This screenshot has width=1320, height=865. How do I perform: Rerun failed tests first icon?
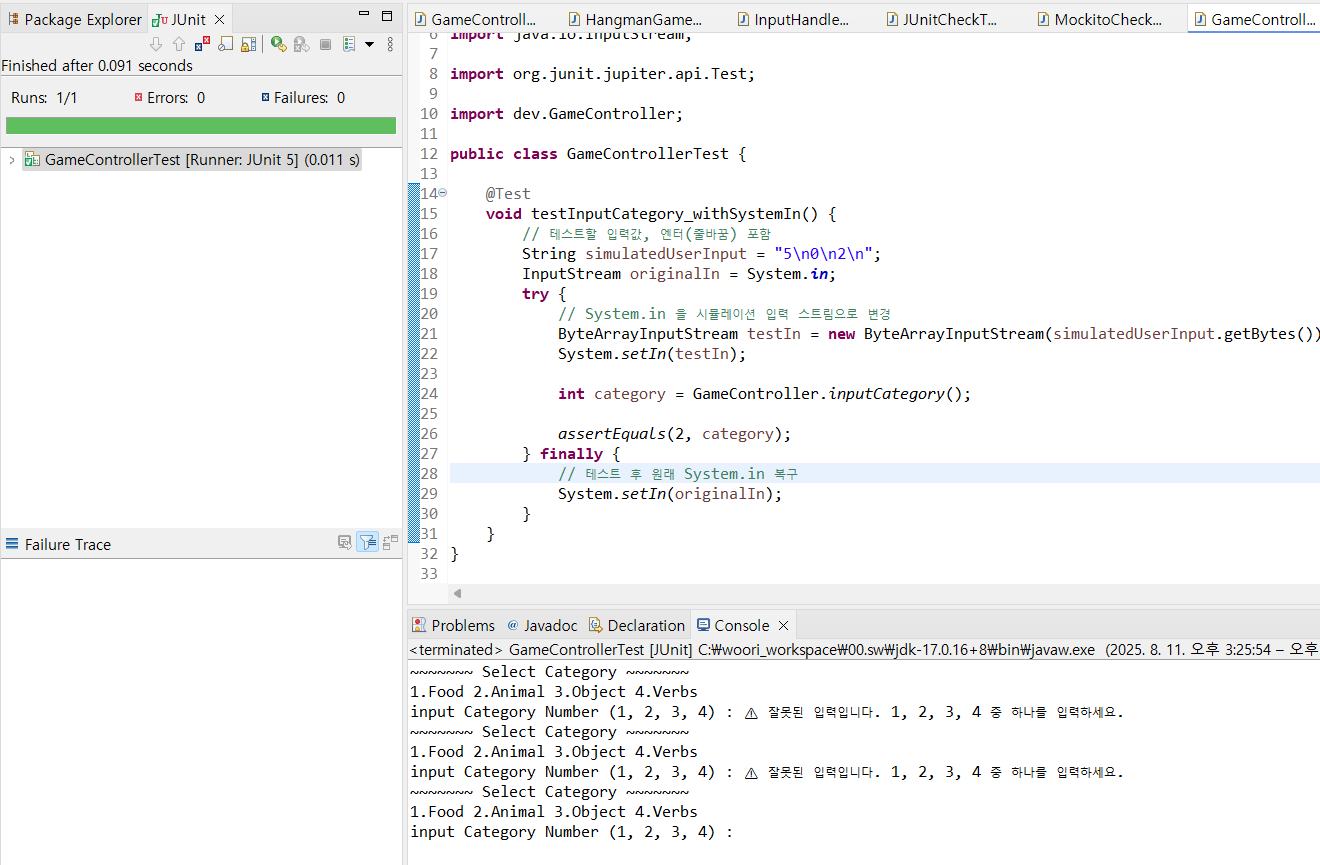(301, 44)
